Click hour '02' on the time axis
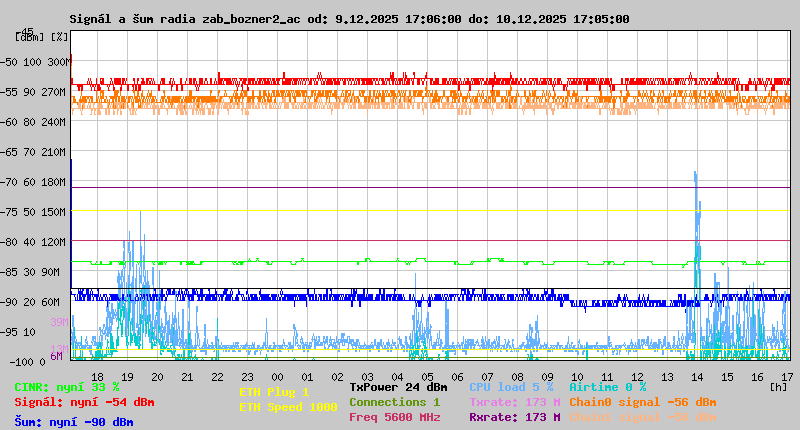The height and width of the screenshot is (430, 800). 337,377
